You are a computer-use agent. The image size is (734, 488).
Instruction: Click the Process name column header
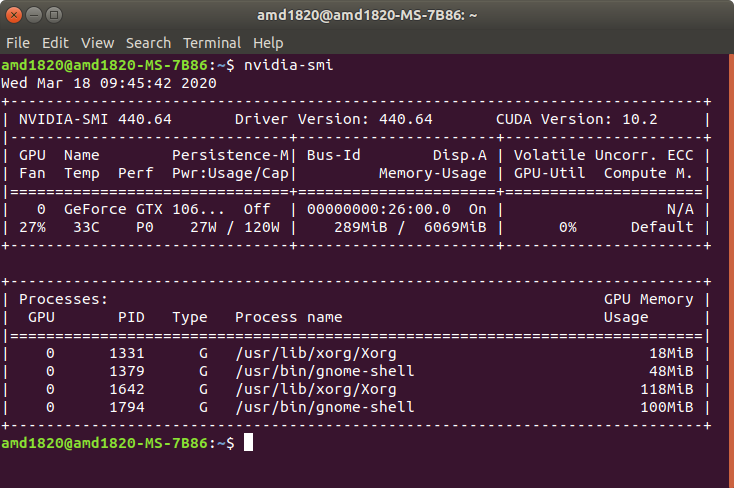tap(288, 317)
